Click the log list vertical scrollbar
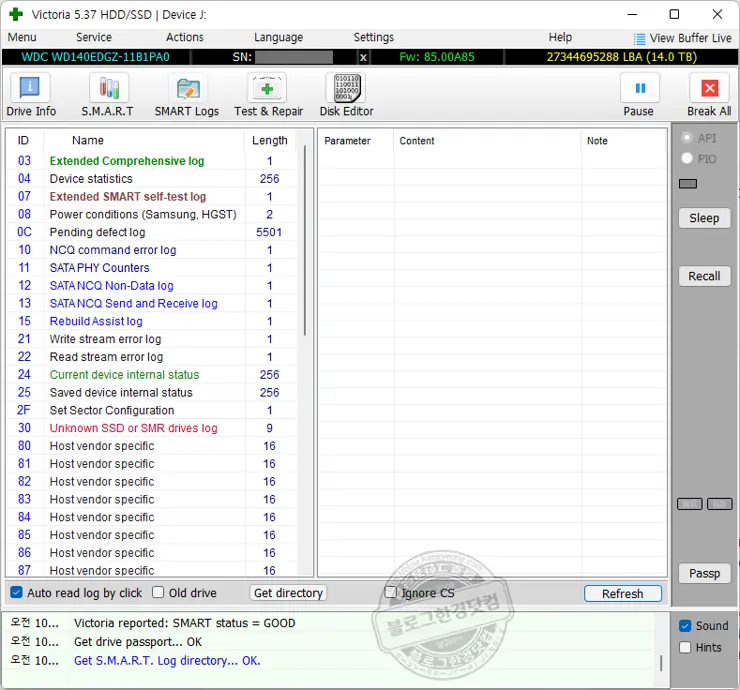The height and width of the screenshot is (690, 740). 305,240
